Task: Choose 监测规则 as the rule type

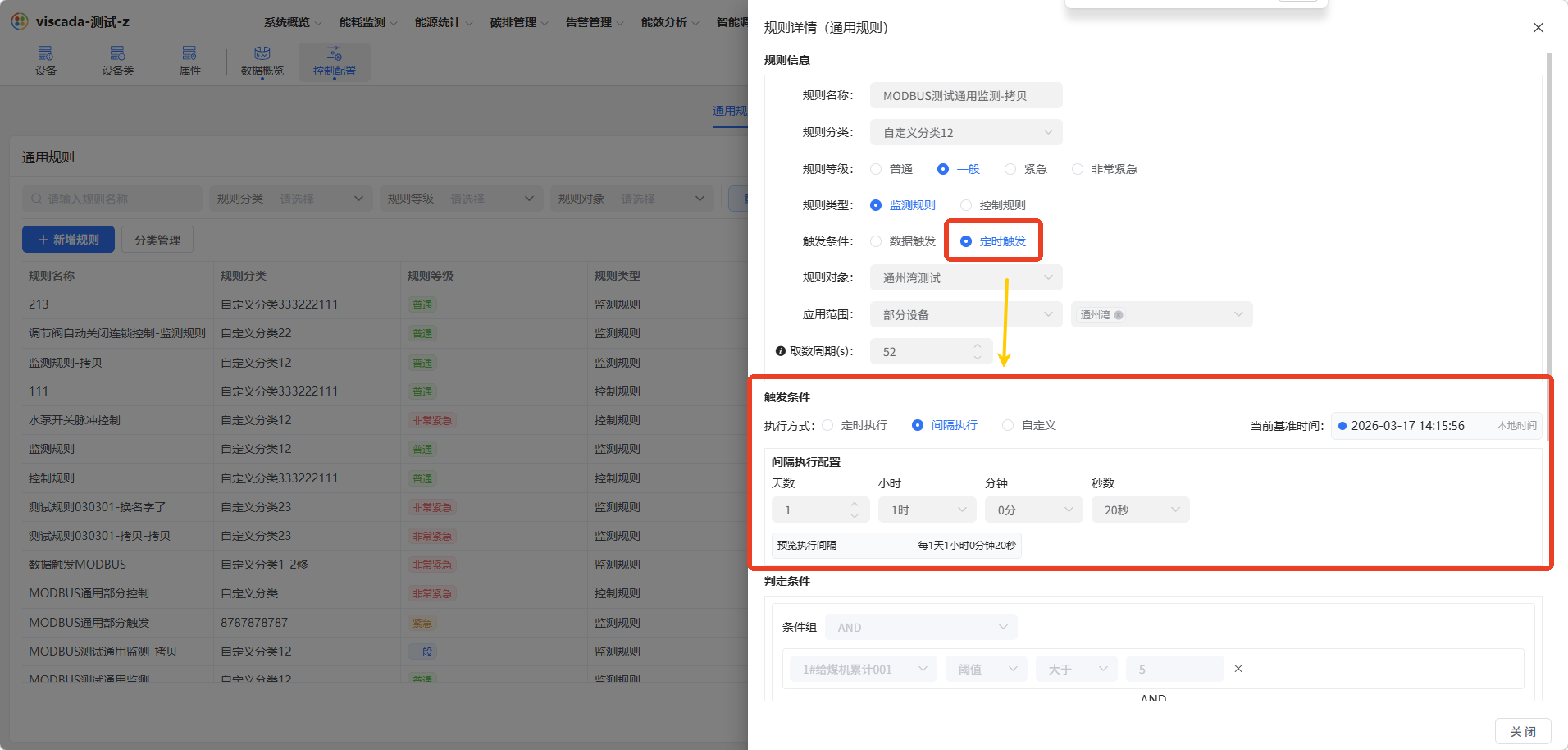Action: click(x=876, y=205)
